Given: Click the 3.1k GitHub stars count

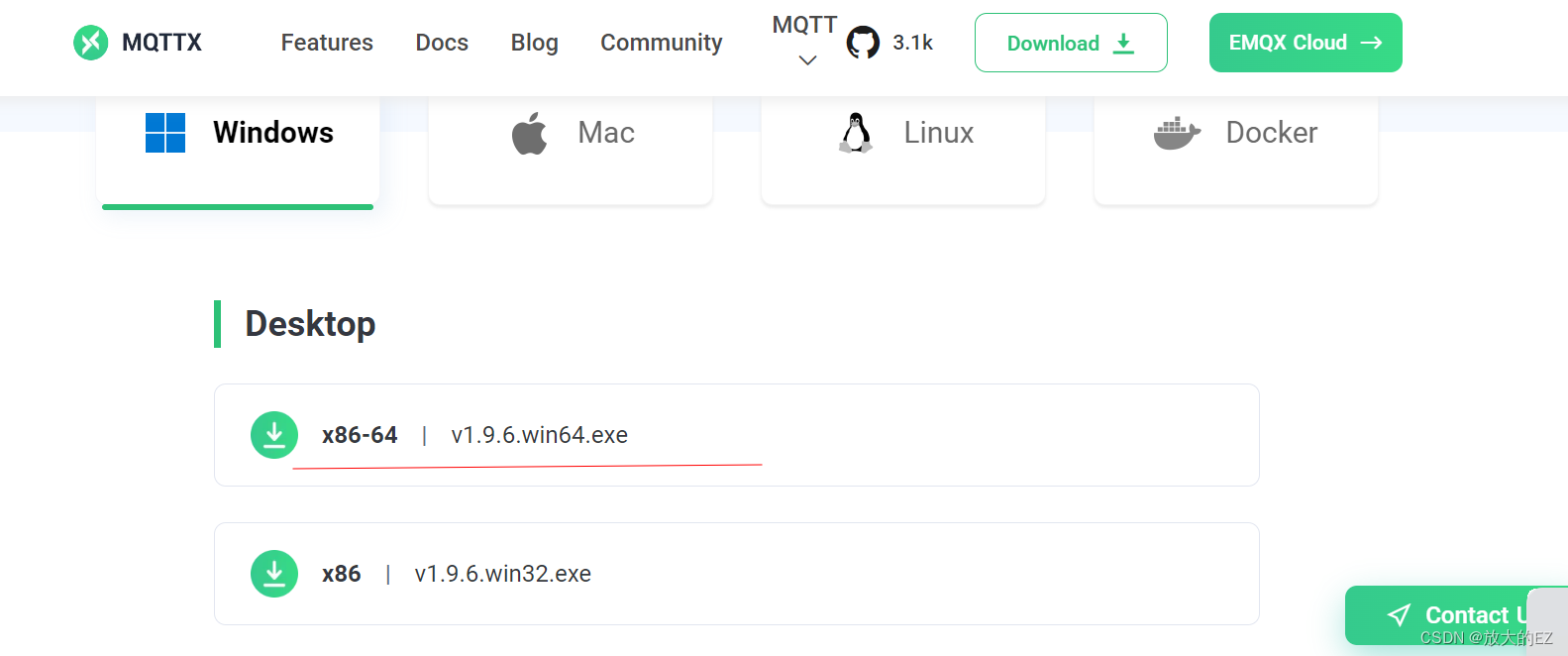Looking at the screenshot, I should click(x=912, y=43).
